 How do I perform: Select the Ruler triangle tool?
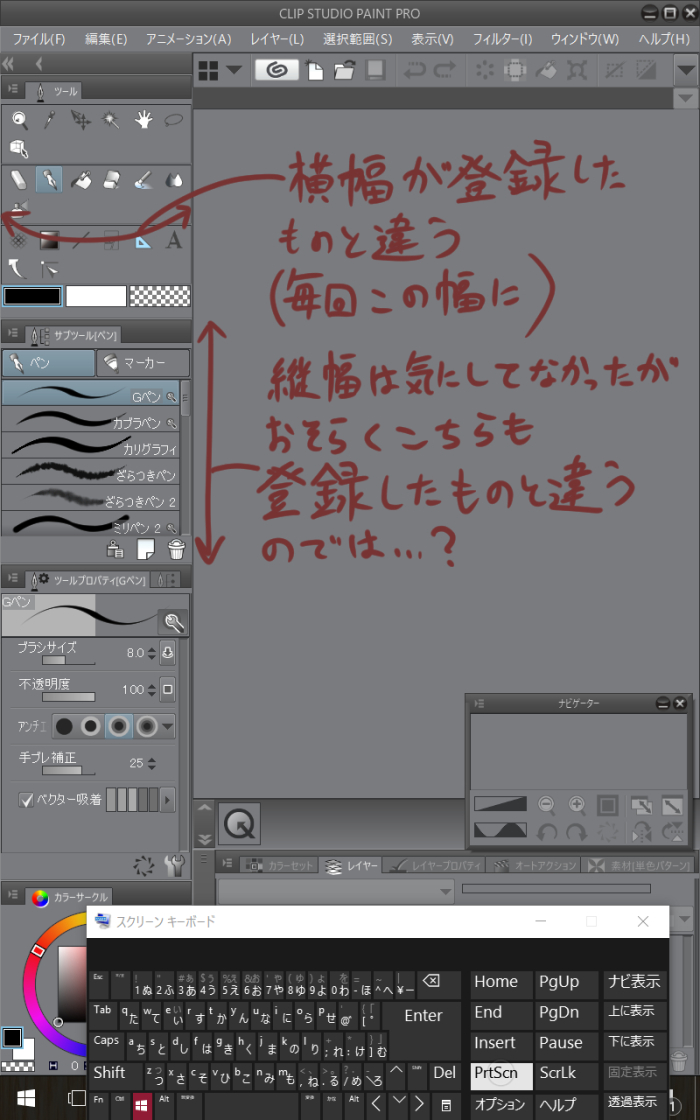point(143,241)
